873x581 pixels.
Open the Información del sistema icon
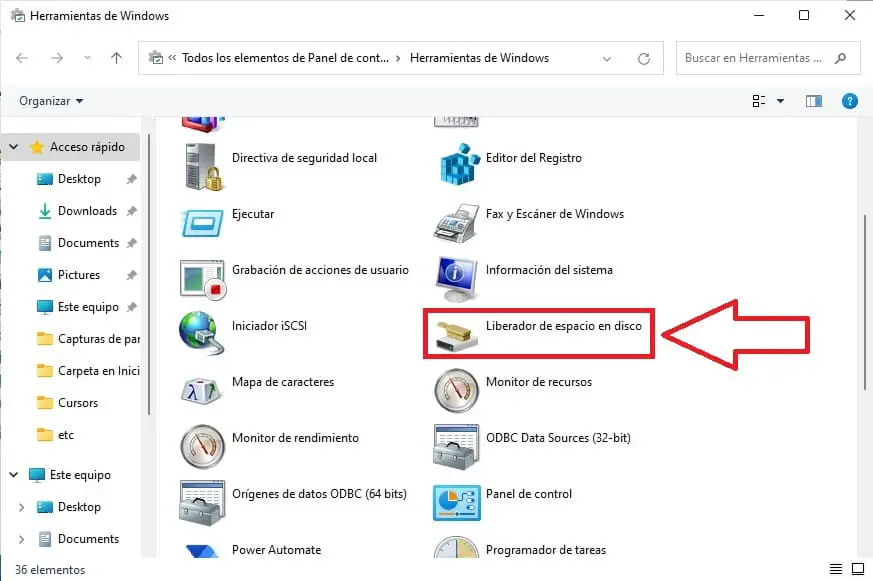pyautogui.click(x=457, y=279)
